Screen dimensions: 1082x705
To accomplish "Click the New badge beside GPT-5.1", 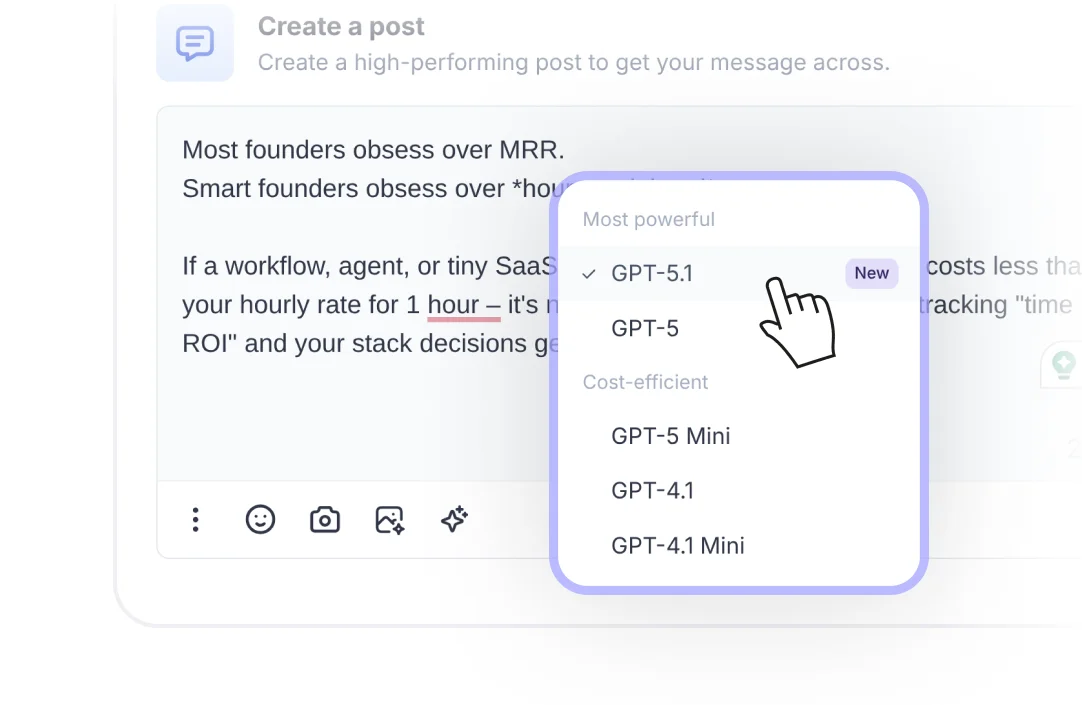I will (x=871, y=273).
